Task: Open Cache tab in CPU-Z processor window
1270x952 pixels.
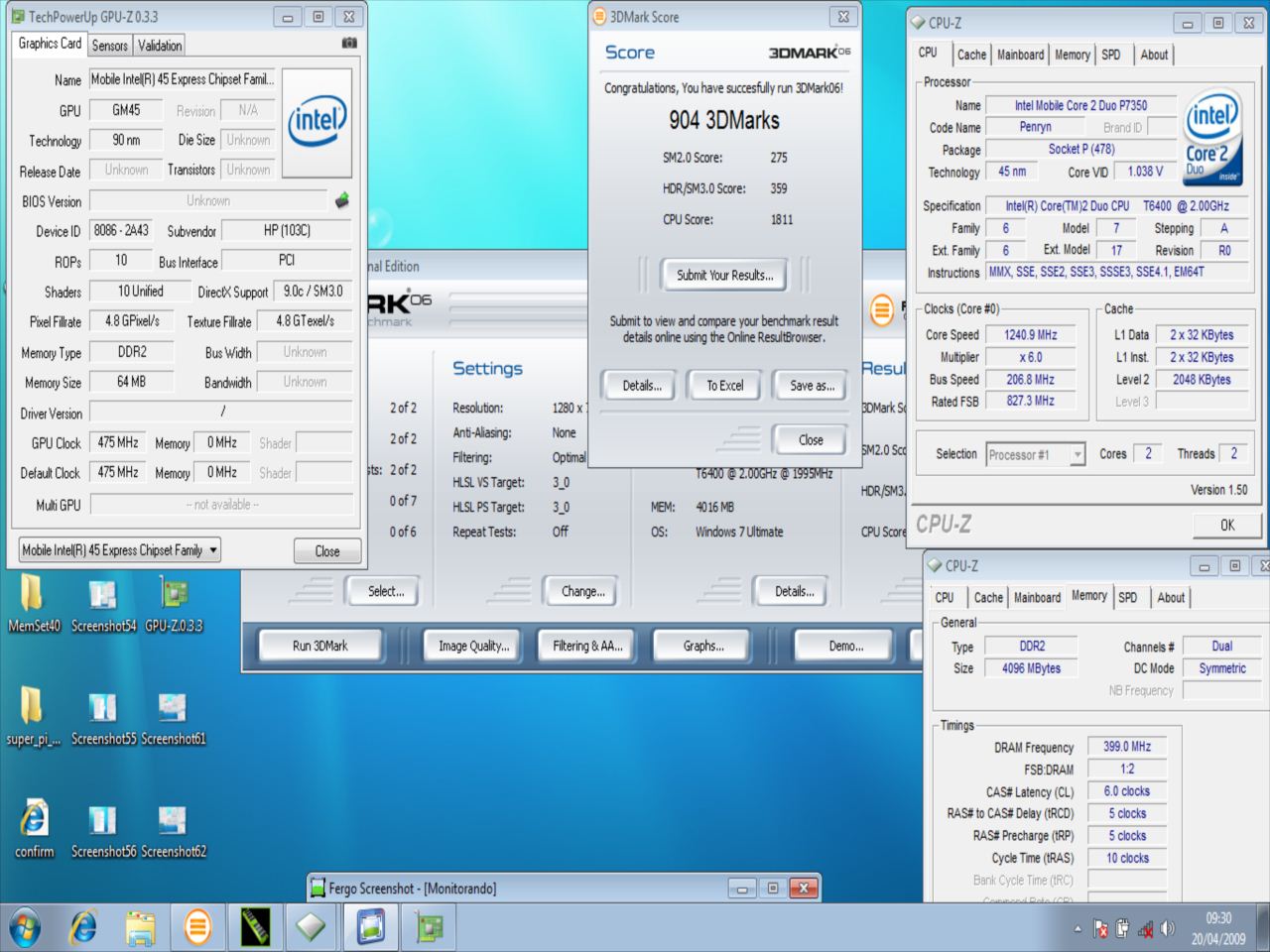Action: [971, 56]
